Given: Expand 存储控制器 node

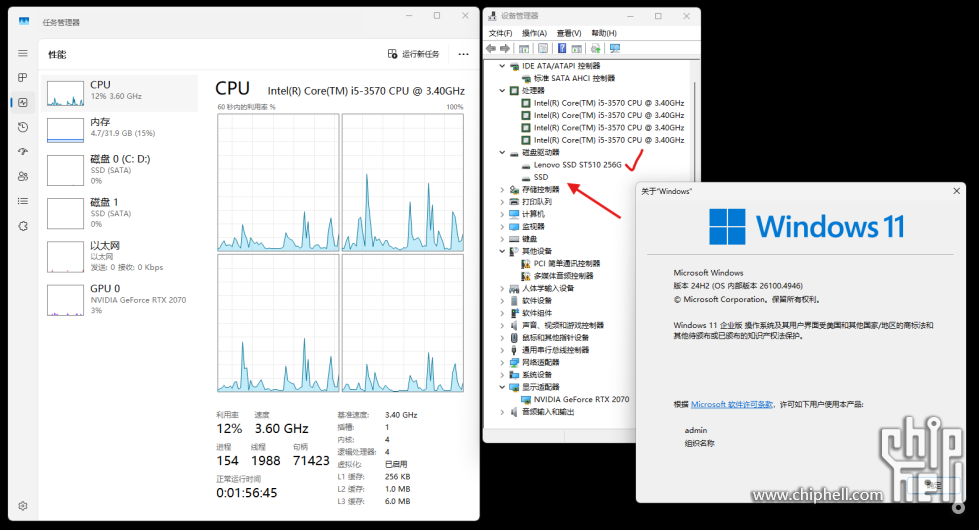Looking at the screenshot, I should click(502, 189).
